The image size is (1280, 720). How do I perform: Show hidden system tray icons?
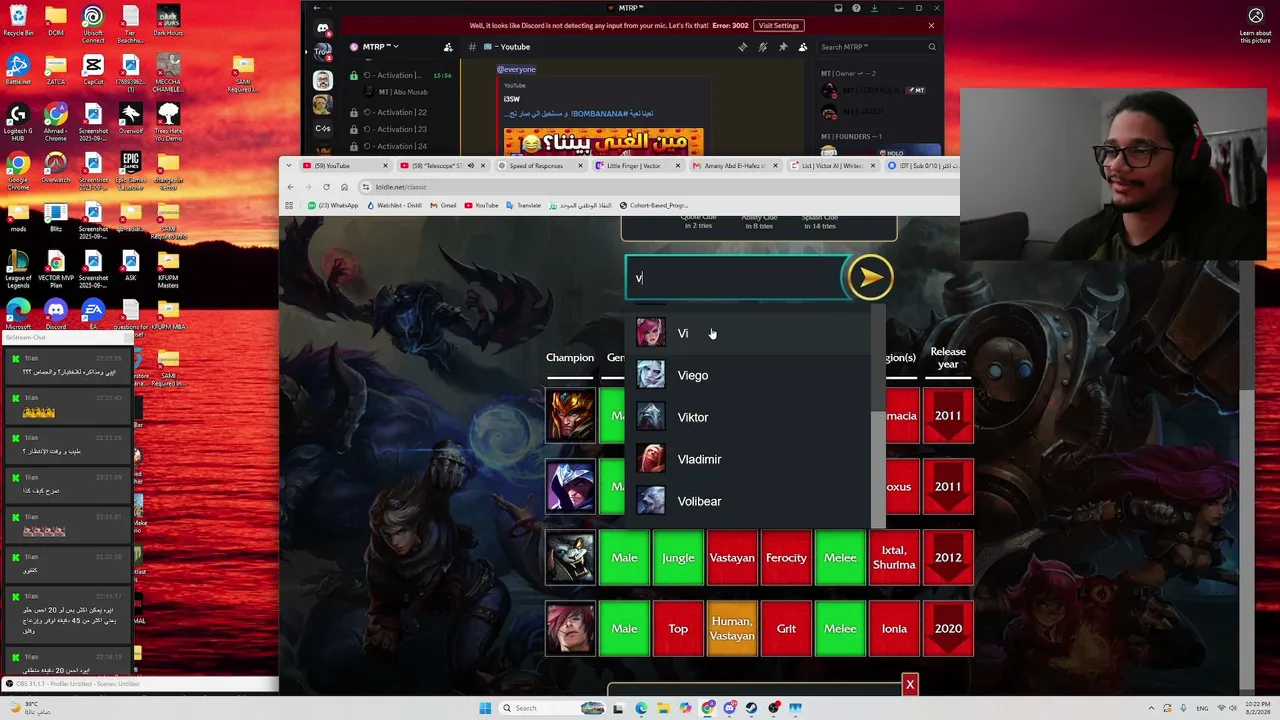[1149, 708]
